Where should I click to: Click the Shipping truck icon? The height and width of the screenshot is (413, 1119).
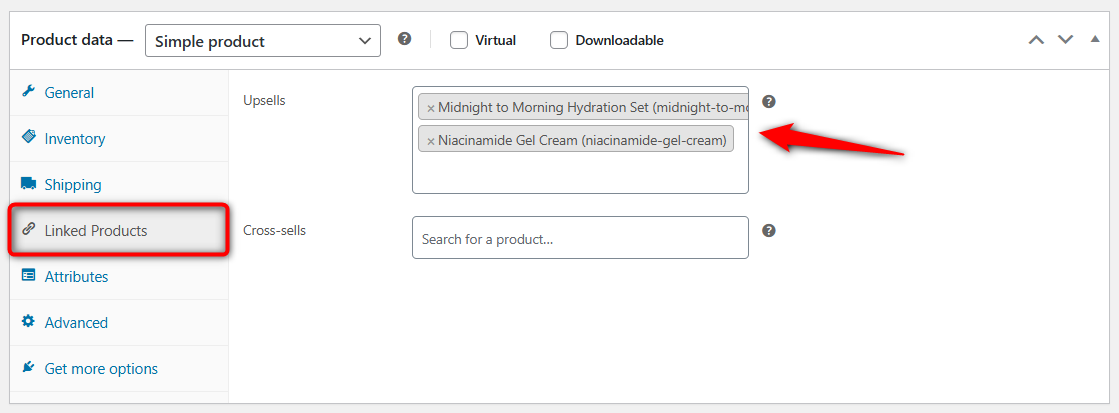28,184
